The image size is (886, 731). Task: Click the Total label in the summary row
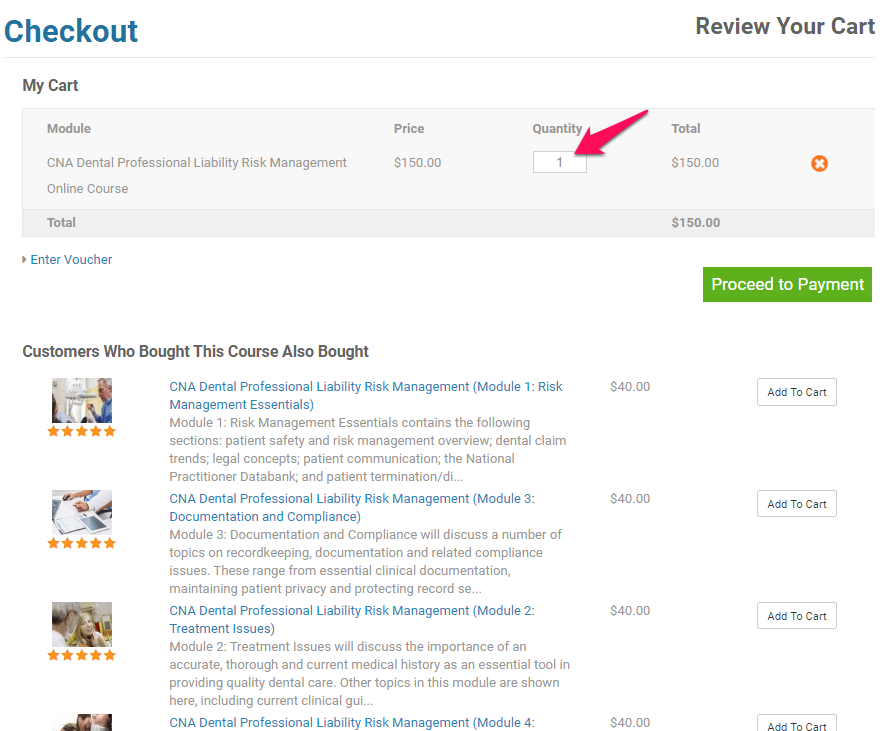[61, 223]
